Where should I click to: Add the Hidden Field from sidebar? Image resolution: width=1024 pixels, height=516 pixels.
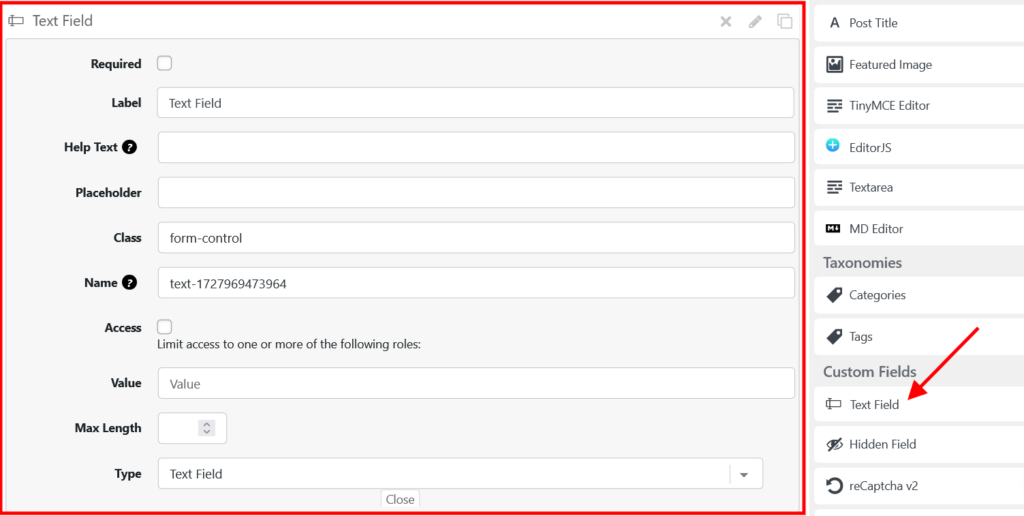(x=882, y=444)
